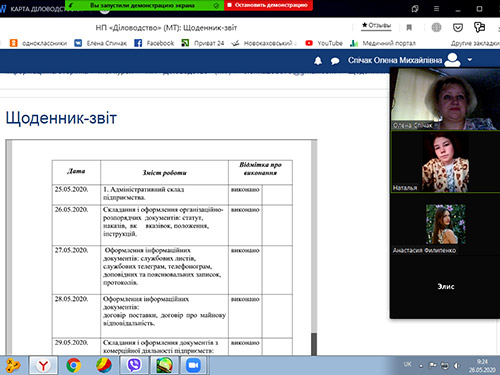
Task: Show hidden tray icons arrow
Action: (x=421, y=366)
